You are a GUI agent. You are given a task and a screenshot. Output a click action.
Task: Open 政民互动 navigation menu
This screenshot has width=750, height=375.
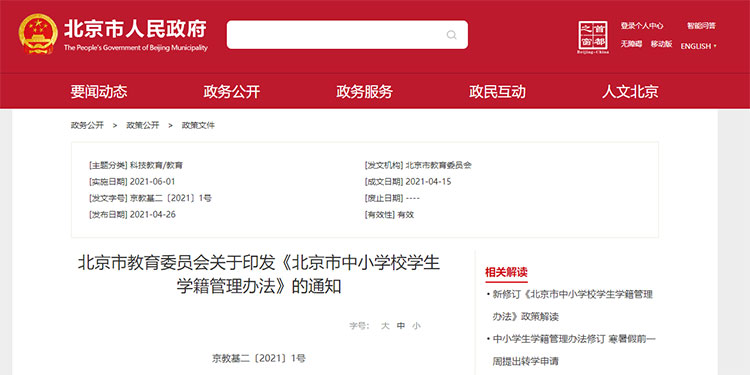(497, 91)
